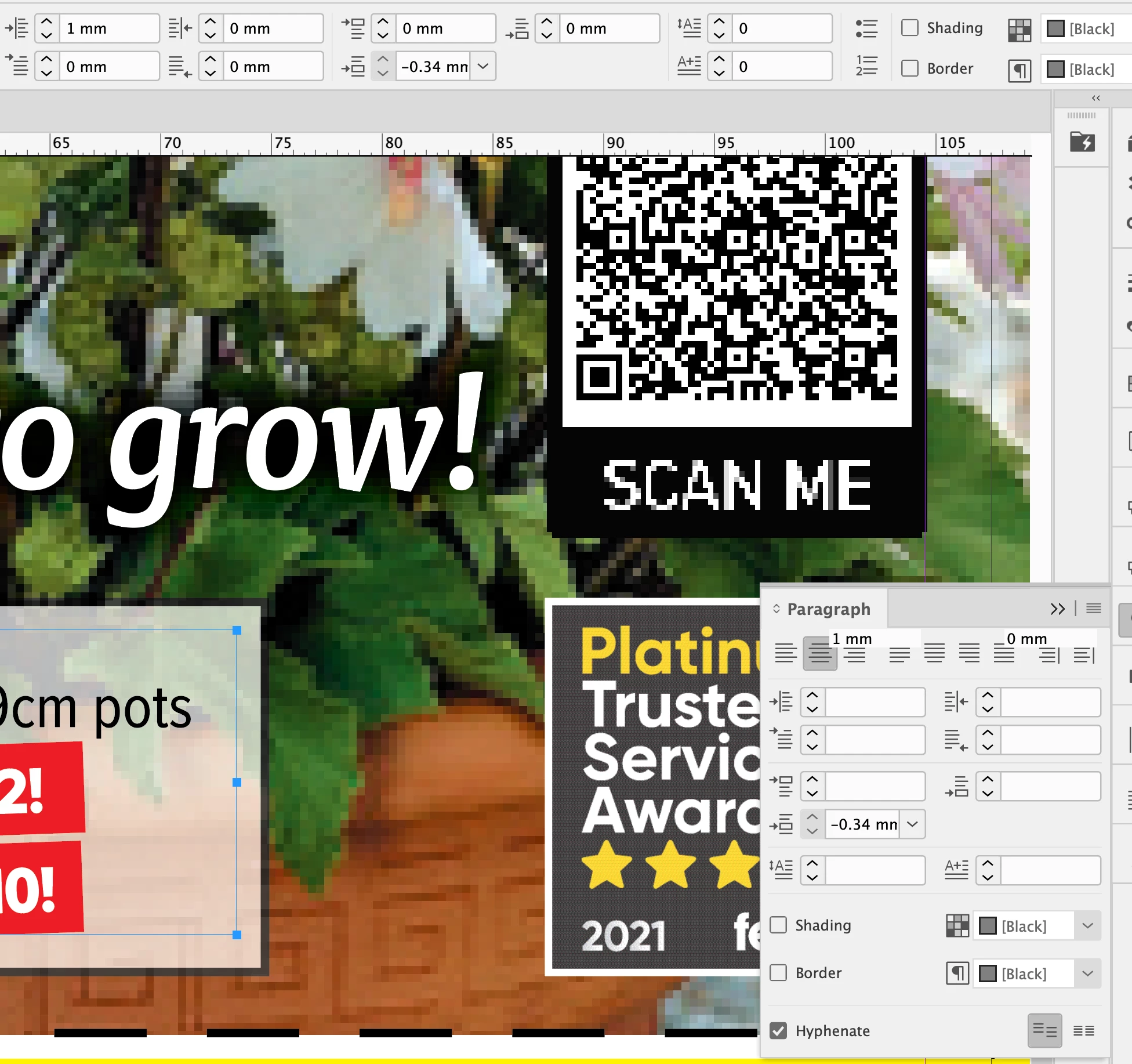
Task: Click the 1 mm left indent field
Action: [x=108, y=28]
